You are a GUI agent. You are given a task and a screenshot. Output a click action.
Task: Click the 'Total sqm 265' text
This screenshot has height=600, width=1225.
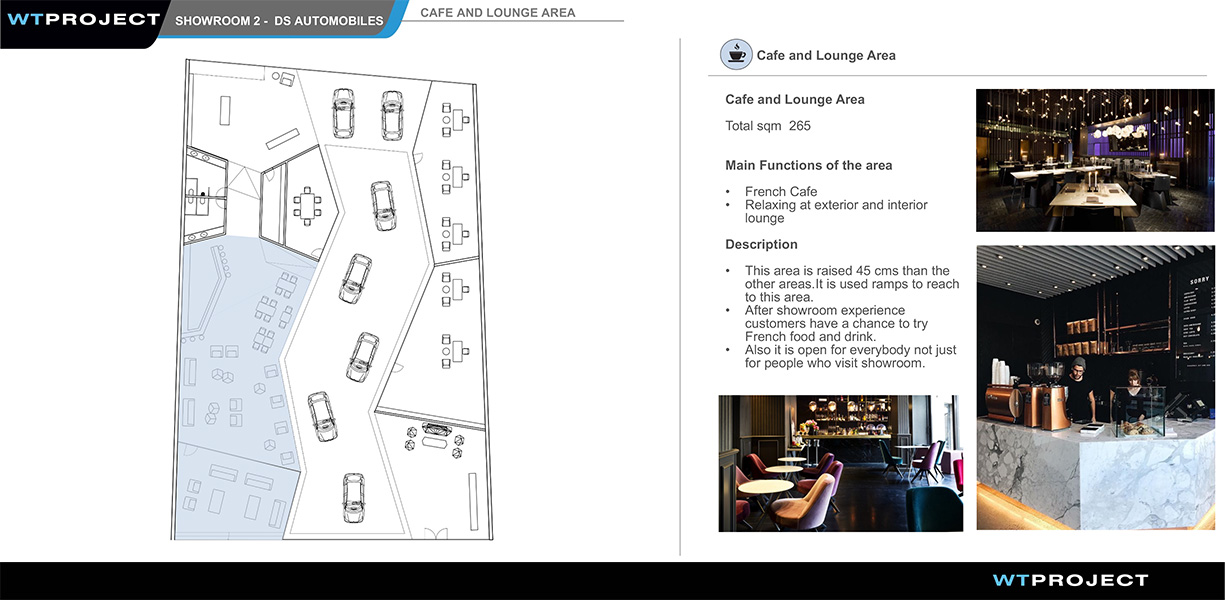768,126
